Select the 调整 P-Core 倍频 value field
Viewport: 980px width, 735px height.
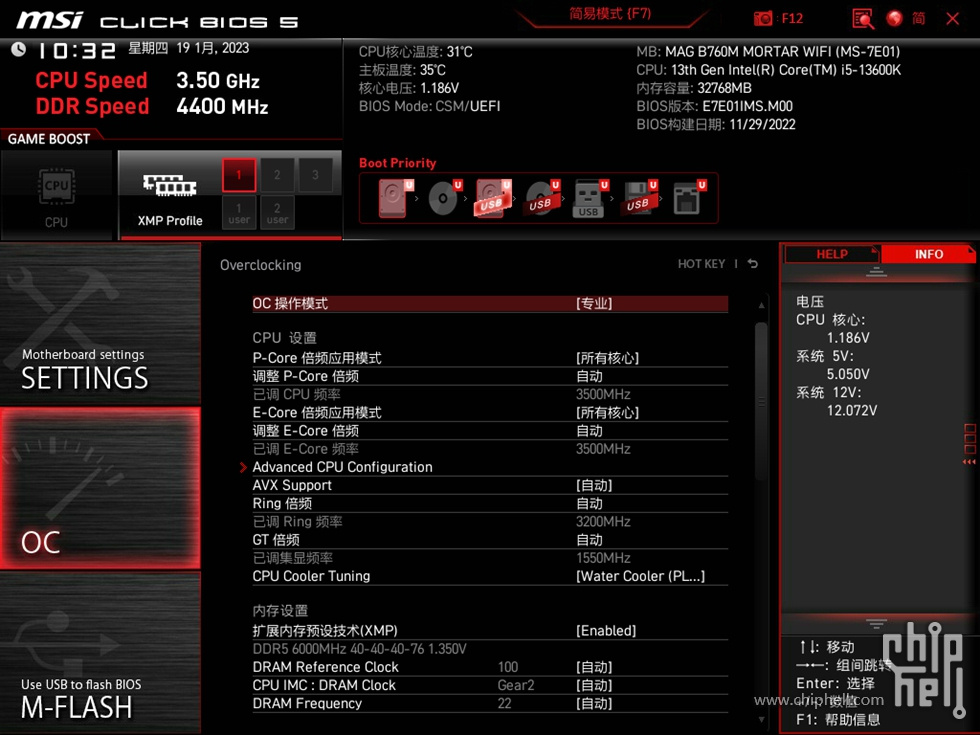pyautogui.click(x=490, y=376)
